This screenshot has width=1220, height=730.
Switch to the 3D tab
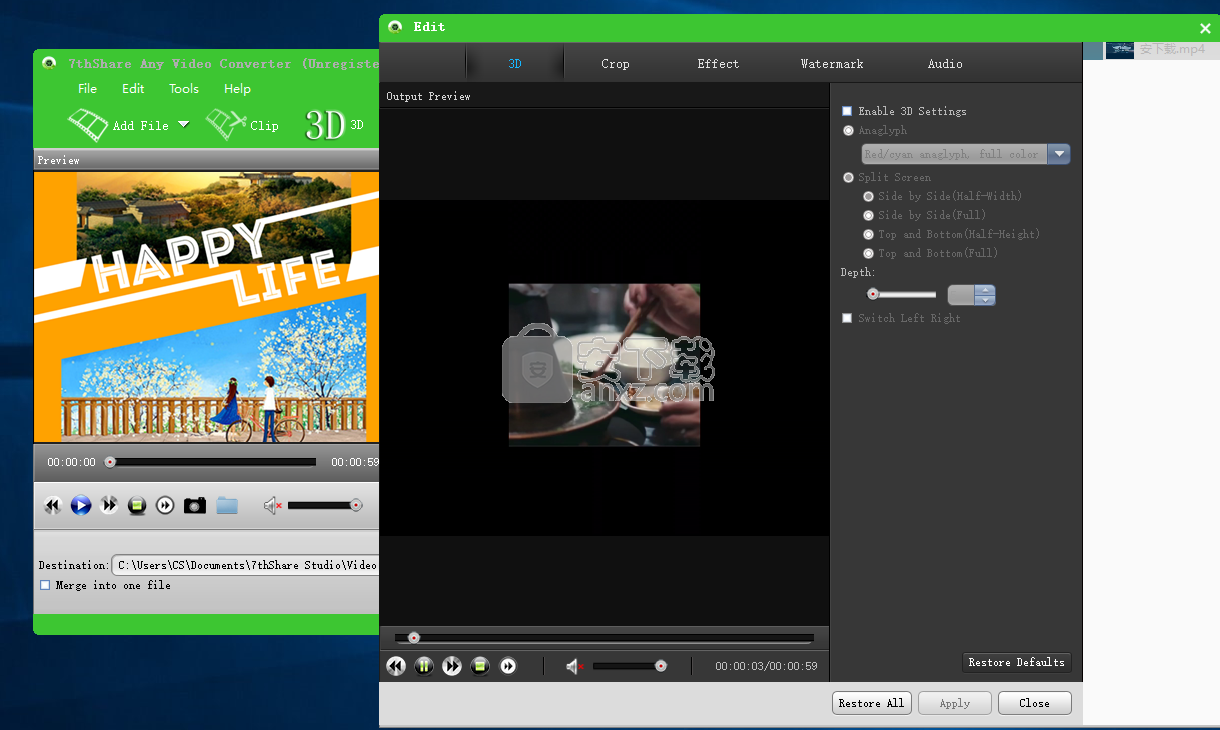(515, 64)
